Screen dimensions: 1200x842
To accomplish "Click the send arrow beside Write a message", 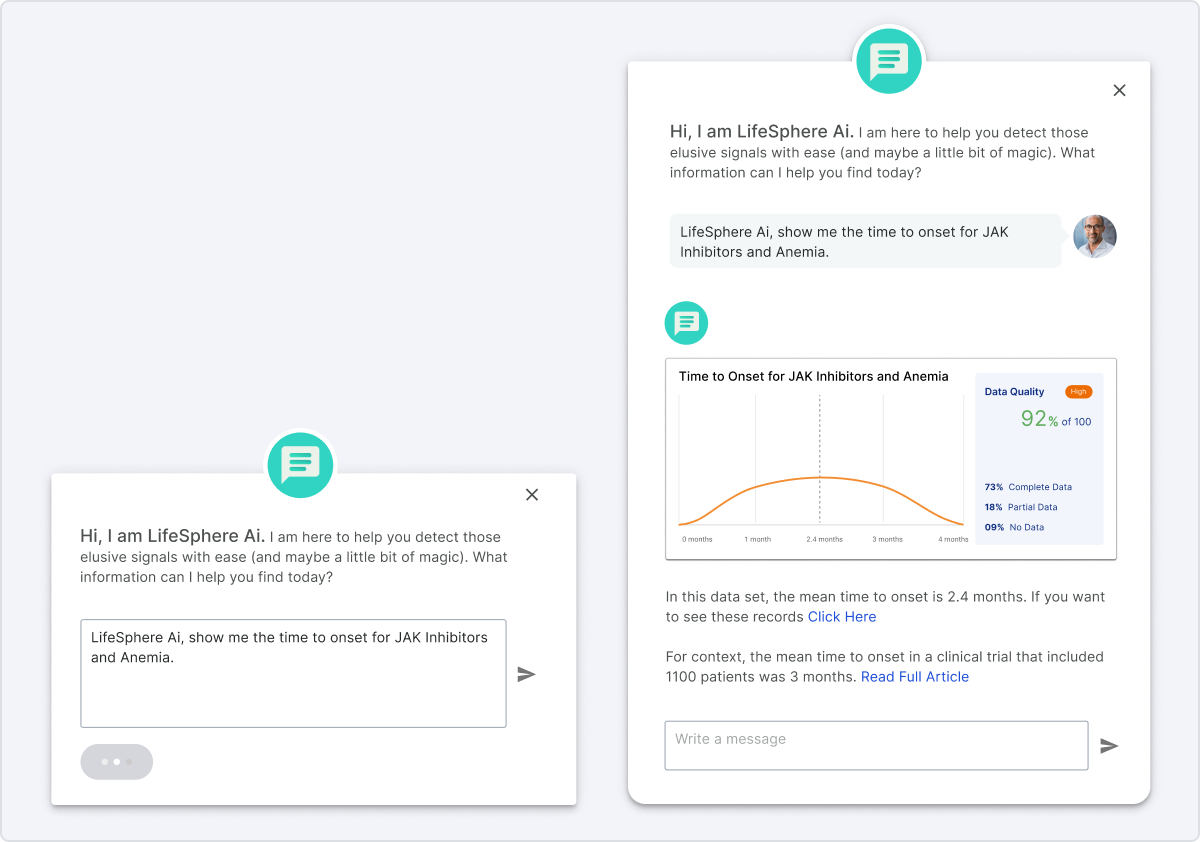I will [1109, 746].
